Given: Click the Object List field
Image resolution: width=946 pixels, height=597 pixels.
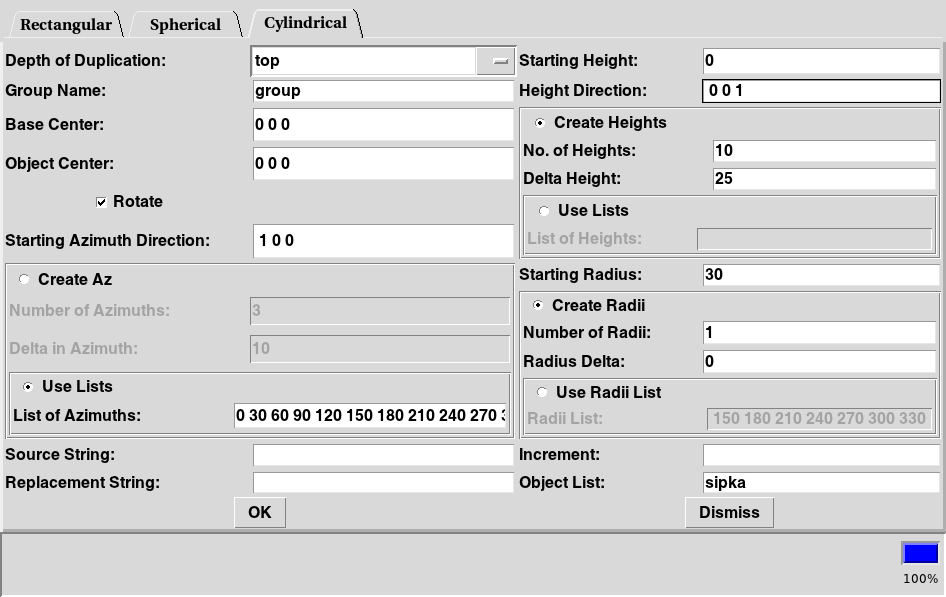Looking at the screenshot, I should 822,482.
